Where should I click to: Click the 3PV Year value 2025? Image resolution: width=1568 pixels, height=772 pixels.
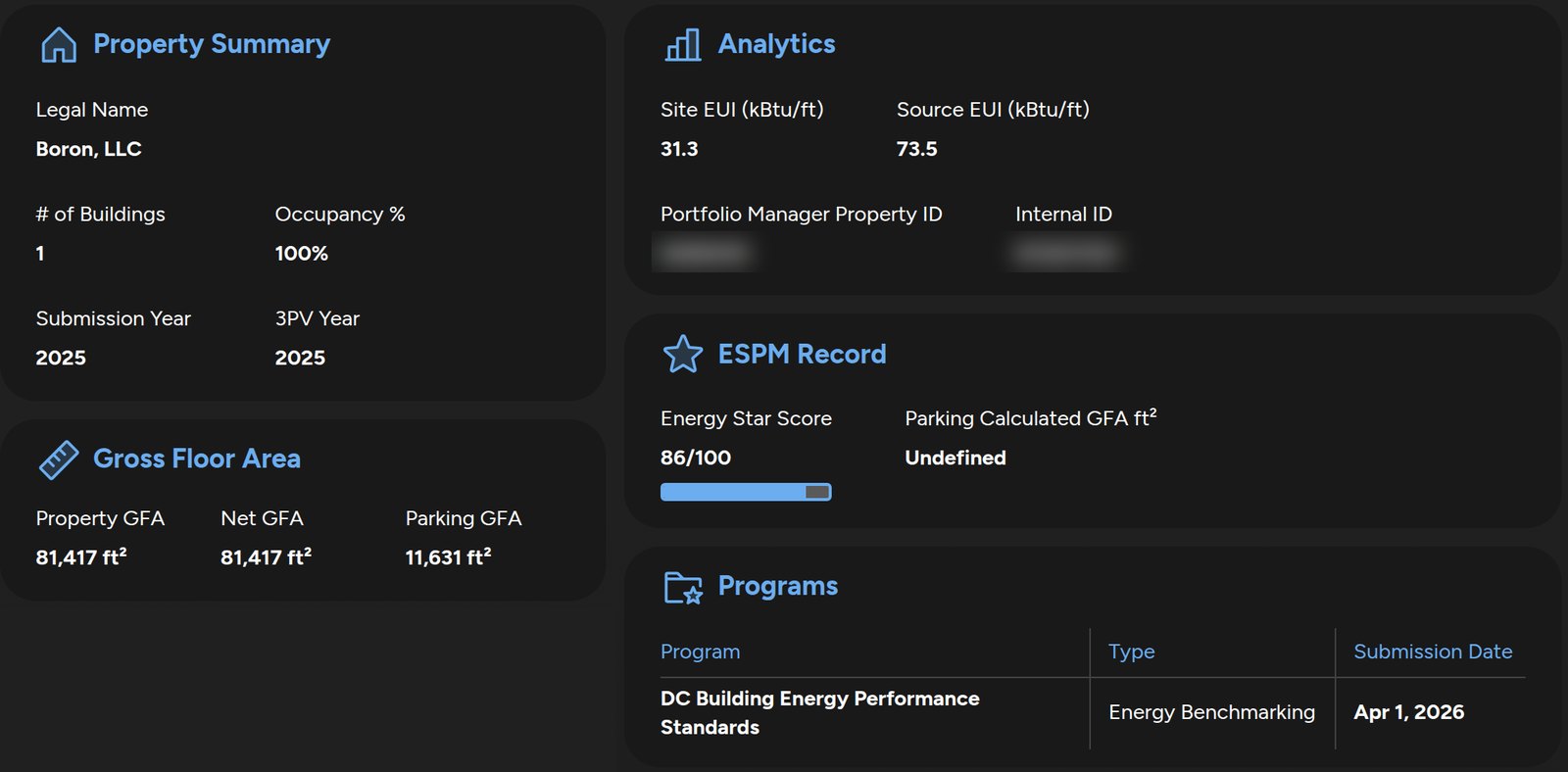click(x=300, y=358)
